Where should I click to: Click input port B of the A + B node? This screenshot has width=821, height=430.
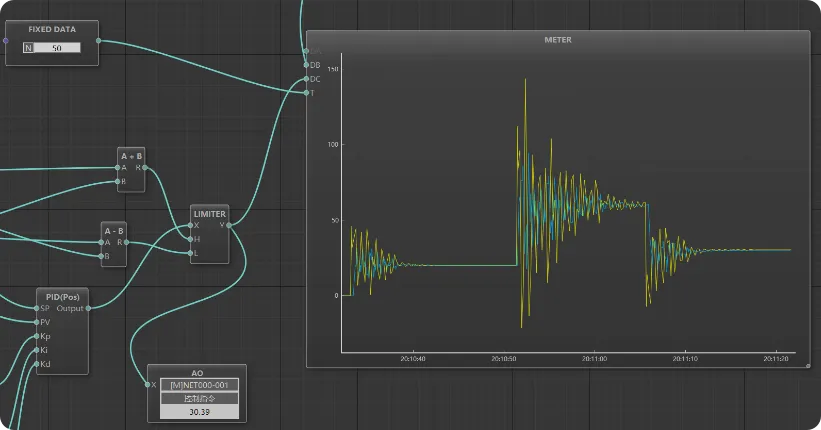[x=117, y=182]
